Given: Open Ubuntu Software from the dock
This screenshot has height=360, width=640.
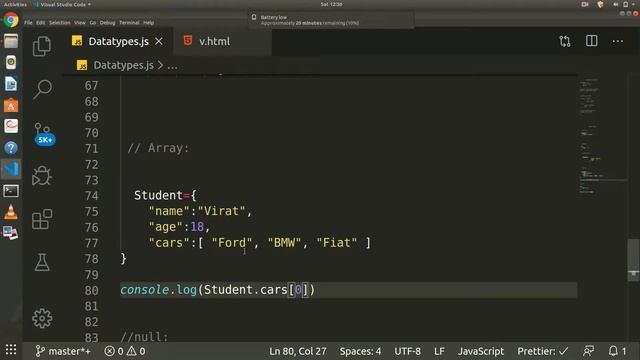Looking at the screenshot, I should pos(11,105).
